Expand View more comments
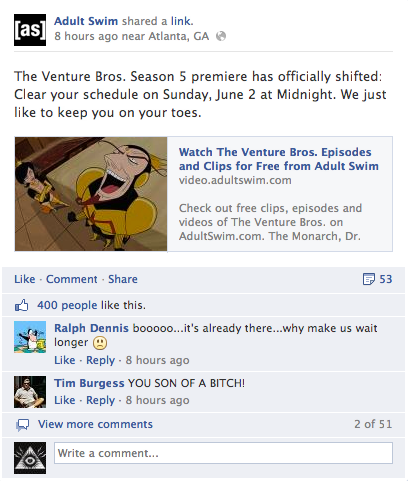408x481 pixels. [95, 424]
